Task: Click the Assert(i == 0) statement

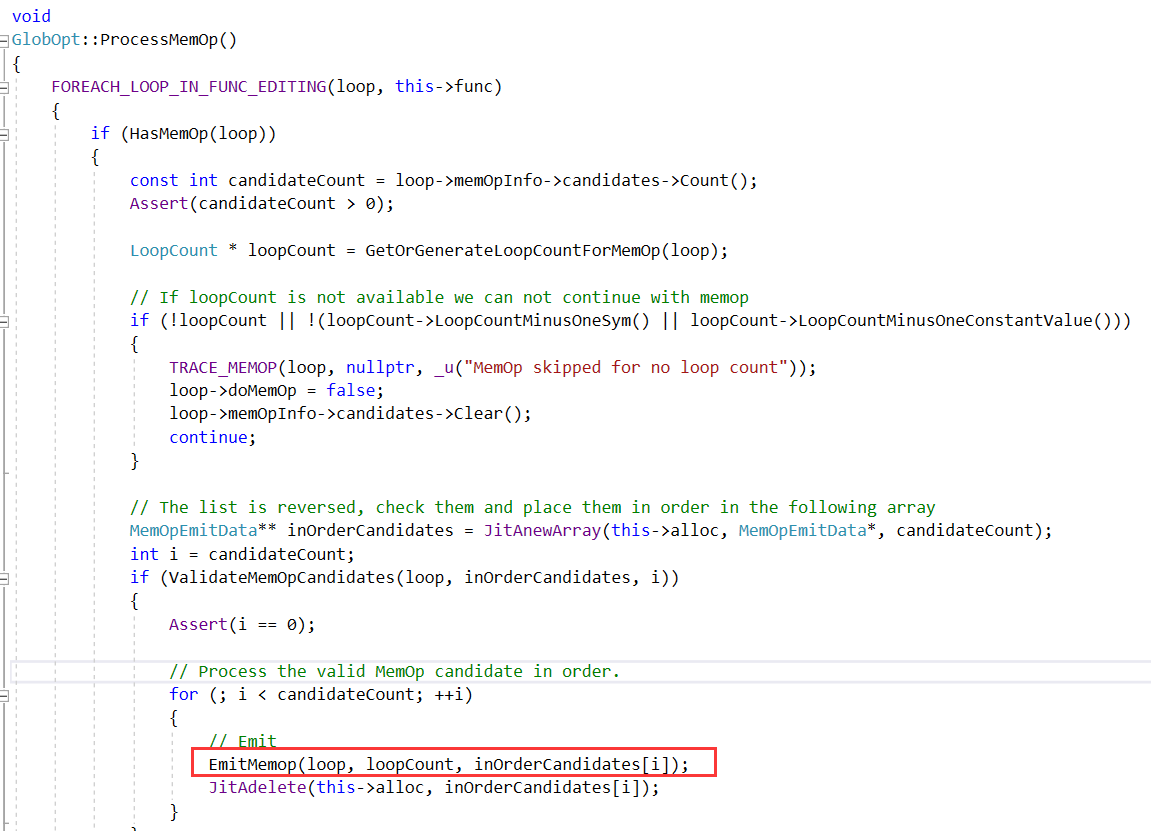Action: point(241,625)
